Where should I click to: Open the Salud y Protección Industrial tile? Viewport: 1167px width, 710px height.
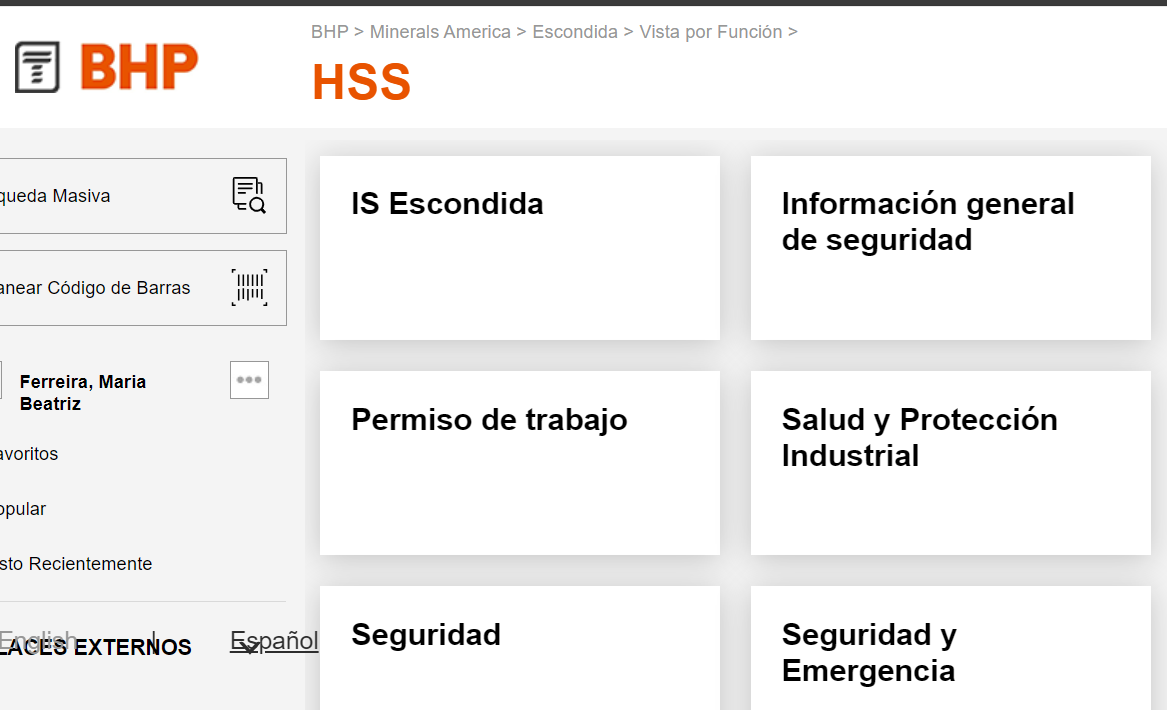click(949, 462)
